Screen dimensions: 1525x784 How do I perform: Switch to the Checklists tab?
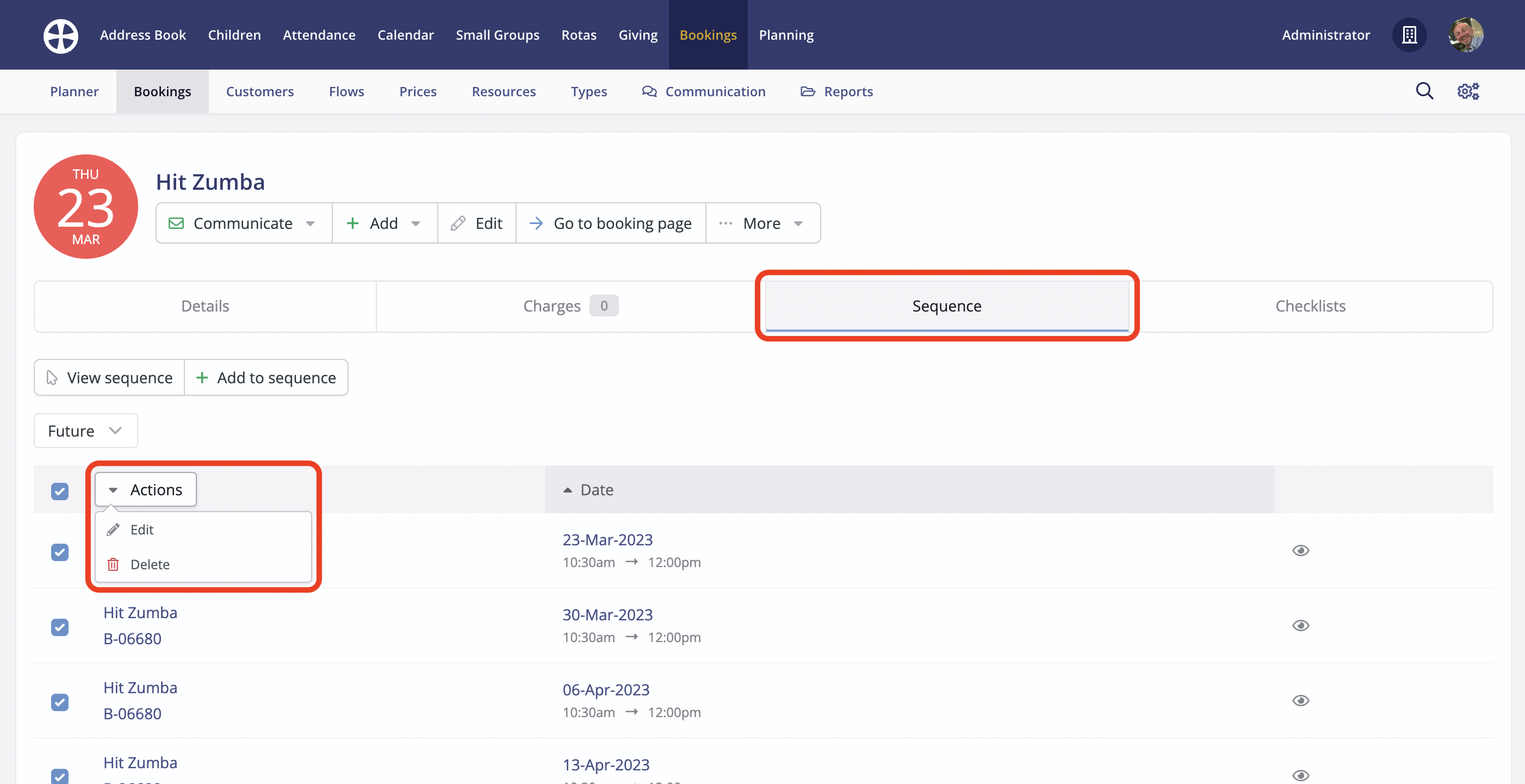pos(1310,306)
